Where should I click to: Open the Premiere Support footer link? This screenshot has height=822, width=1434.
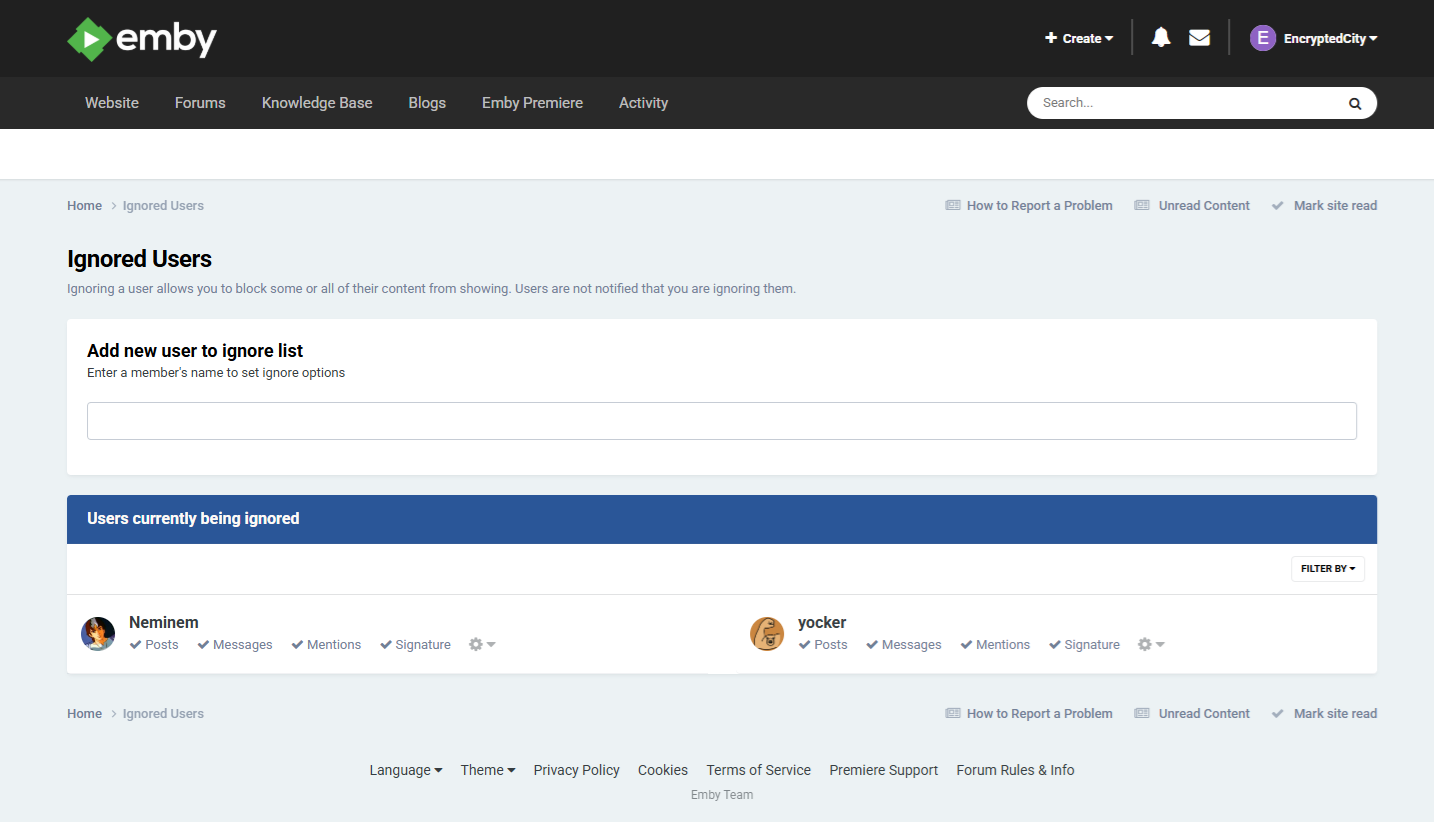(884, 770)
